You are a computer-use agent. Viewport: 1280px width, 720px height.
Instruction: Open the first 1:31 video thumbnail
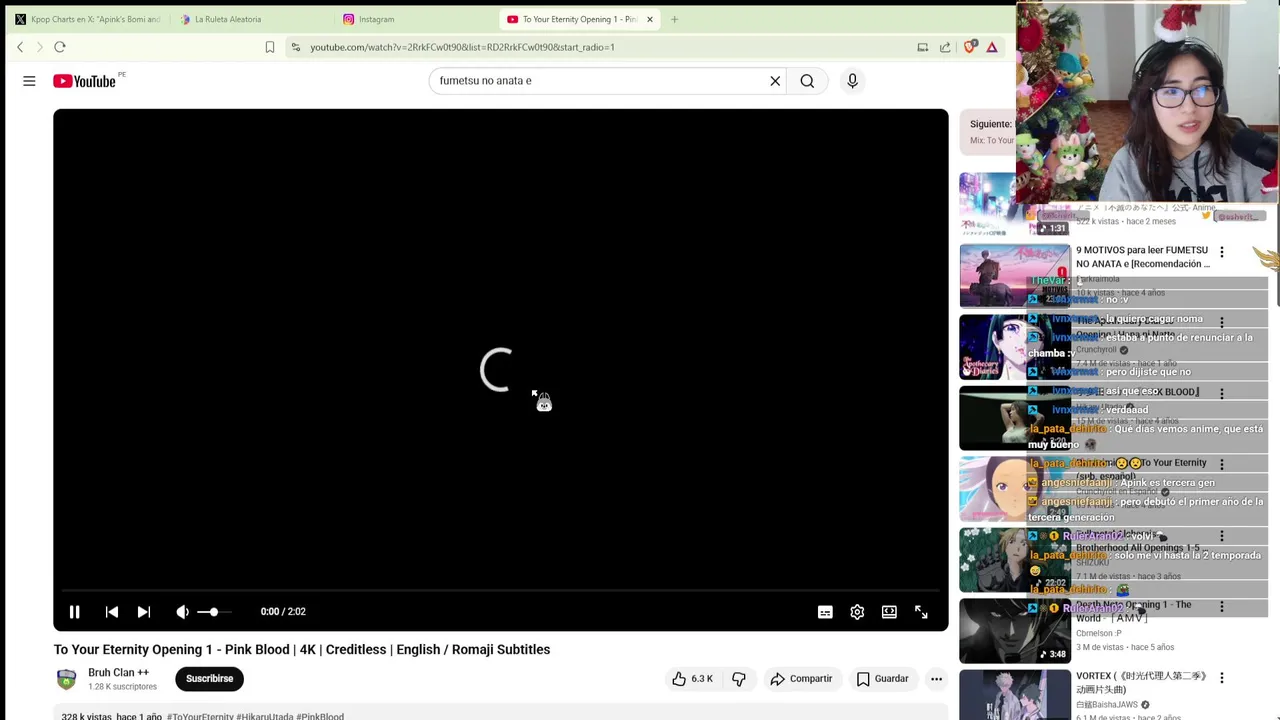click(1015, 205)
